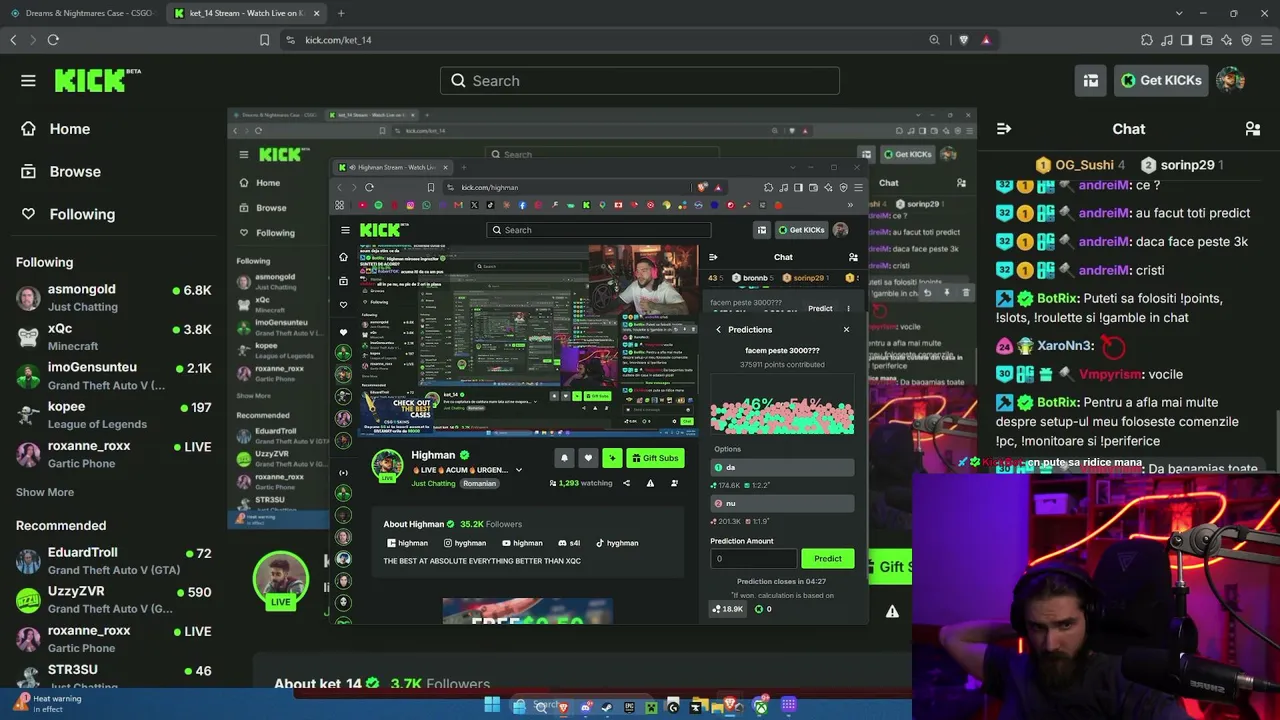Open roxanne_roxx under Recommended
Viewport: 1280px width, 720px height.
click(114, 639)
